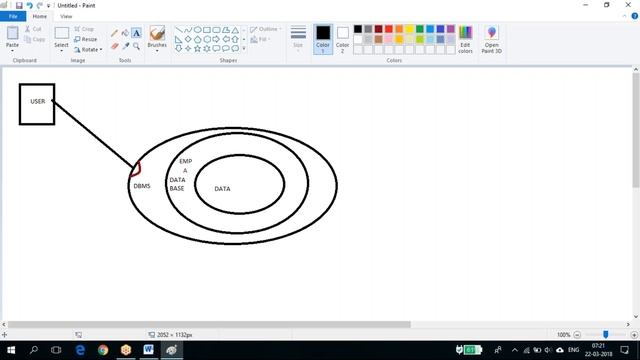Expand the Select dropdown arrow
The image size is (640, 360).
click(x=62, y=51)
